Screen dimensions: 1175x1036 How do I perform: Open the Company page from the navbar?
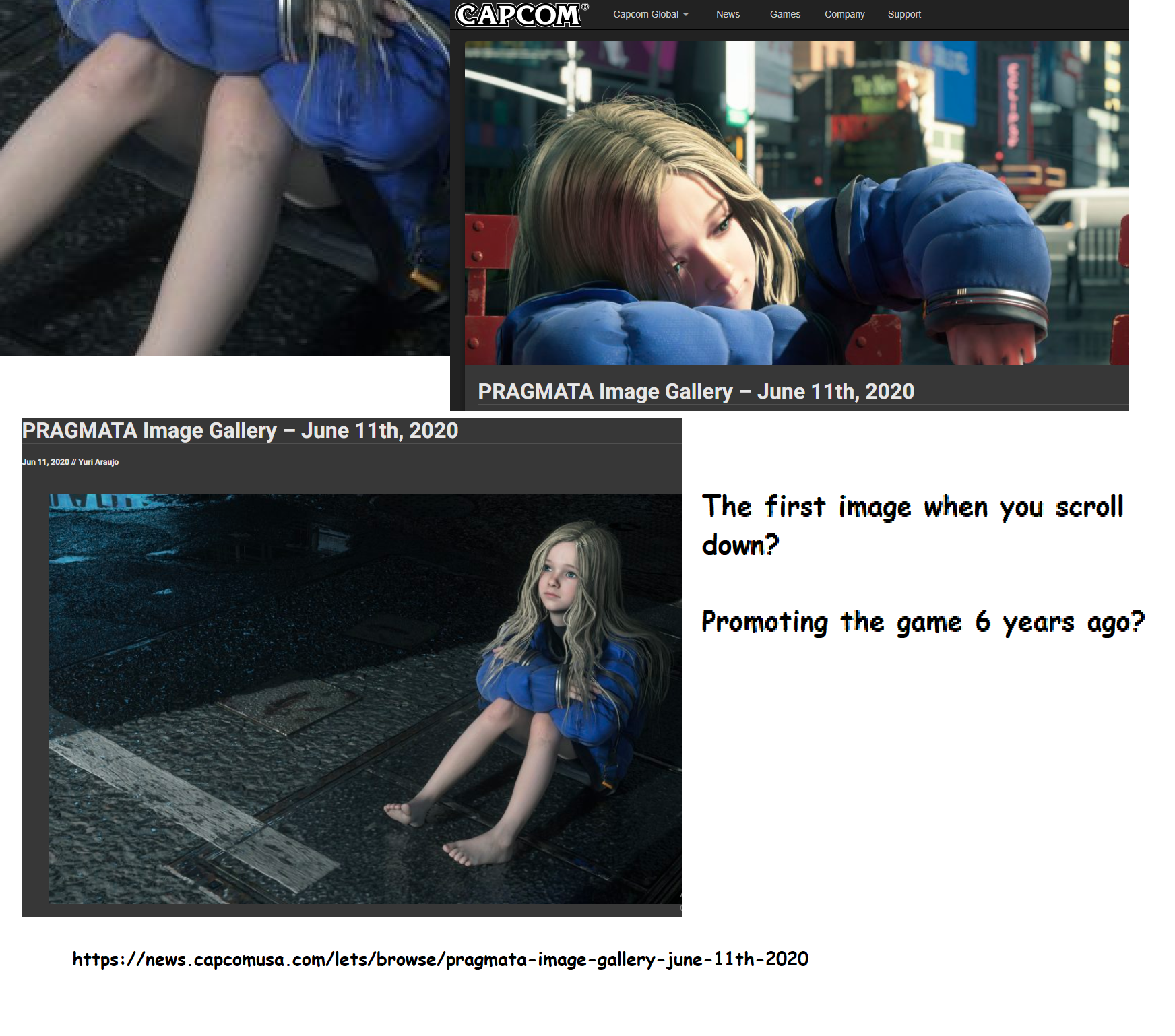[x=844, y=14]
